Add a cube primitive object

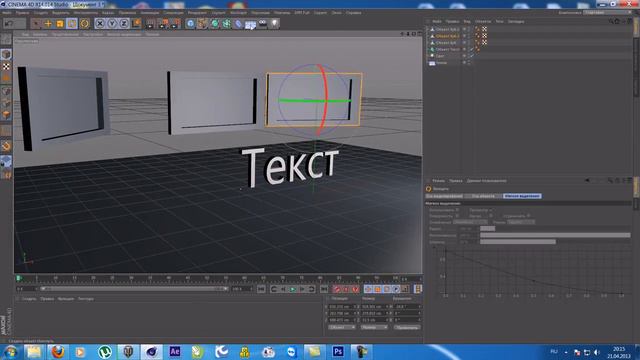pos(190,24)
